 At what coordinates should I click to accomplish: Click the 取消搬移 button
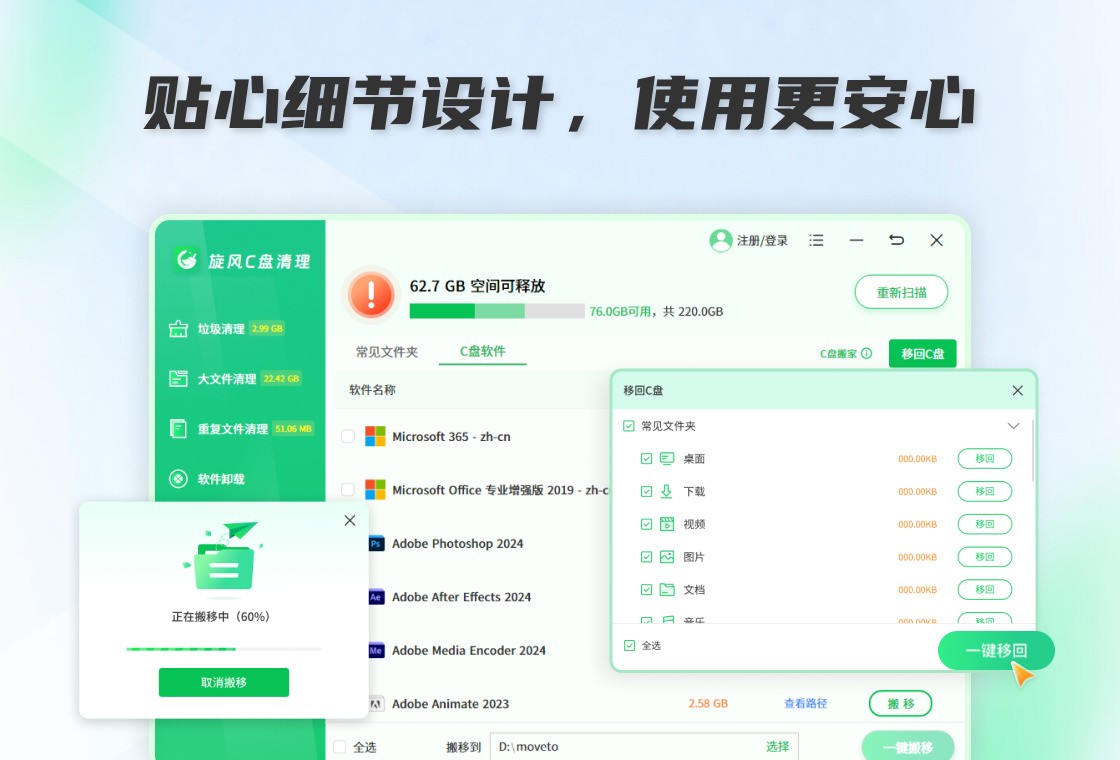[224, 683]
